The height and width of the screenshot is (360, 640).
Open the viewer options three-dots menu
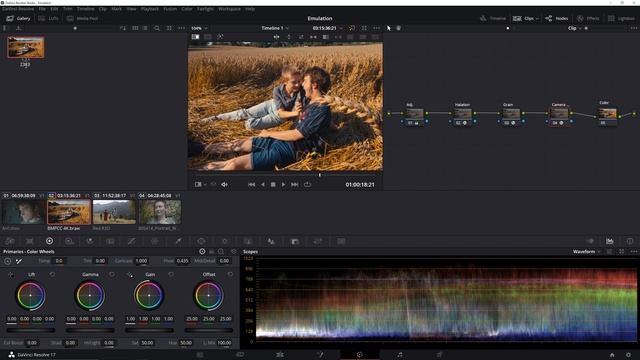tap(376, 28)
